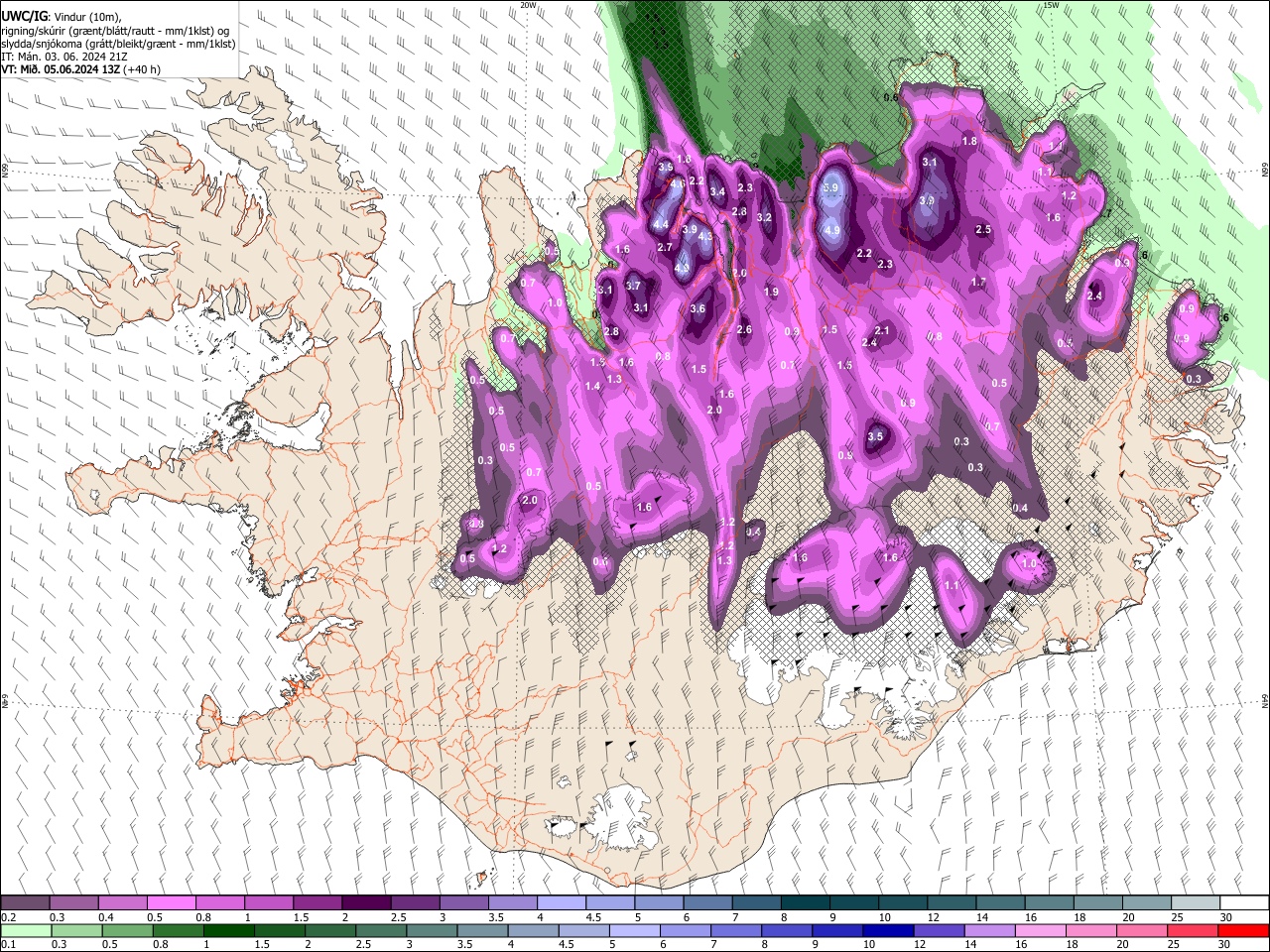
Task: Click the 1.9 snowfall value on the map
Action: pos(772,292)
